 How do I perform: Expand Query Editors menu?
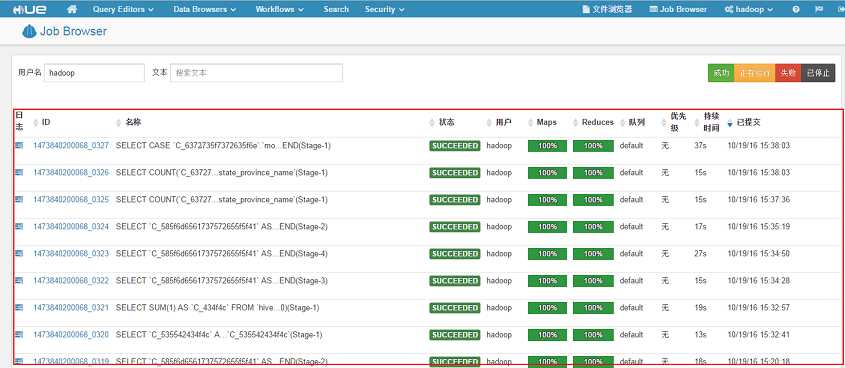[123, 9]
